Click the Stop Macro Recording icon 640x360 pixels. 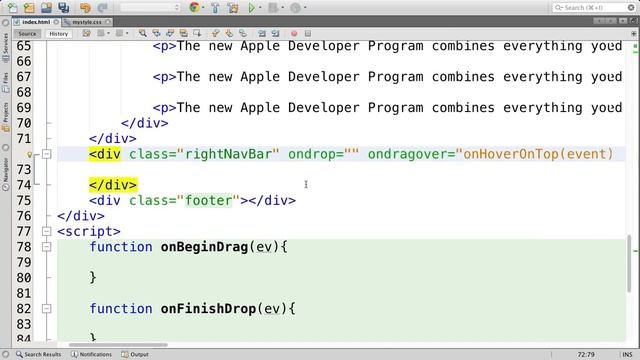pos(308,33)
